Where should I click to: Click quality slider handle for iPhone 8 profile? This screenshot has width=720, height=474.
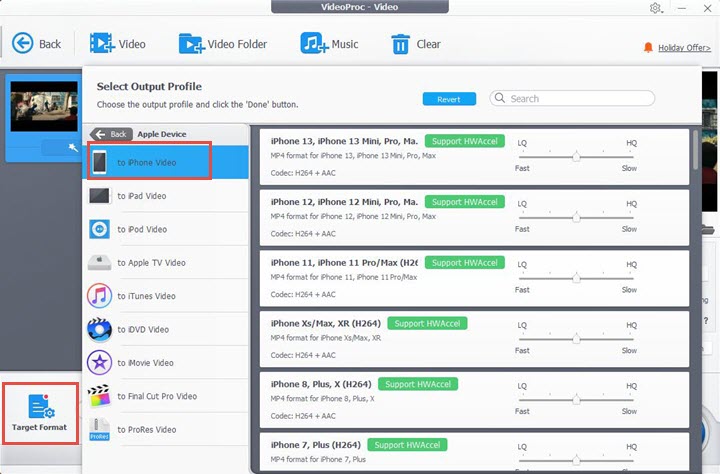tap(576, 400)
